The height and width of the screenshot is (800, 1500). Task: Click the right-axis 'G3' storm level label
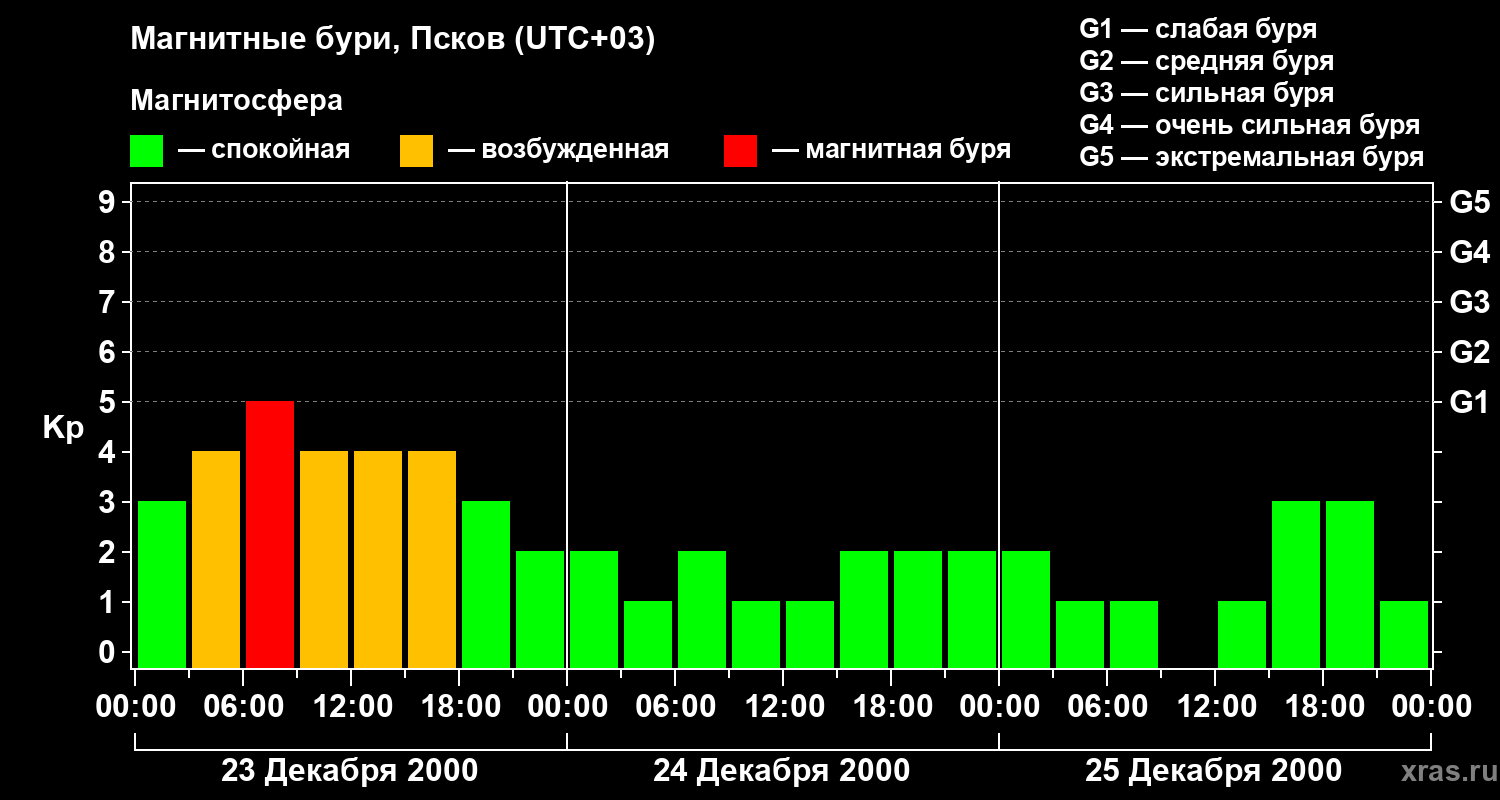click(1469, 302)
